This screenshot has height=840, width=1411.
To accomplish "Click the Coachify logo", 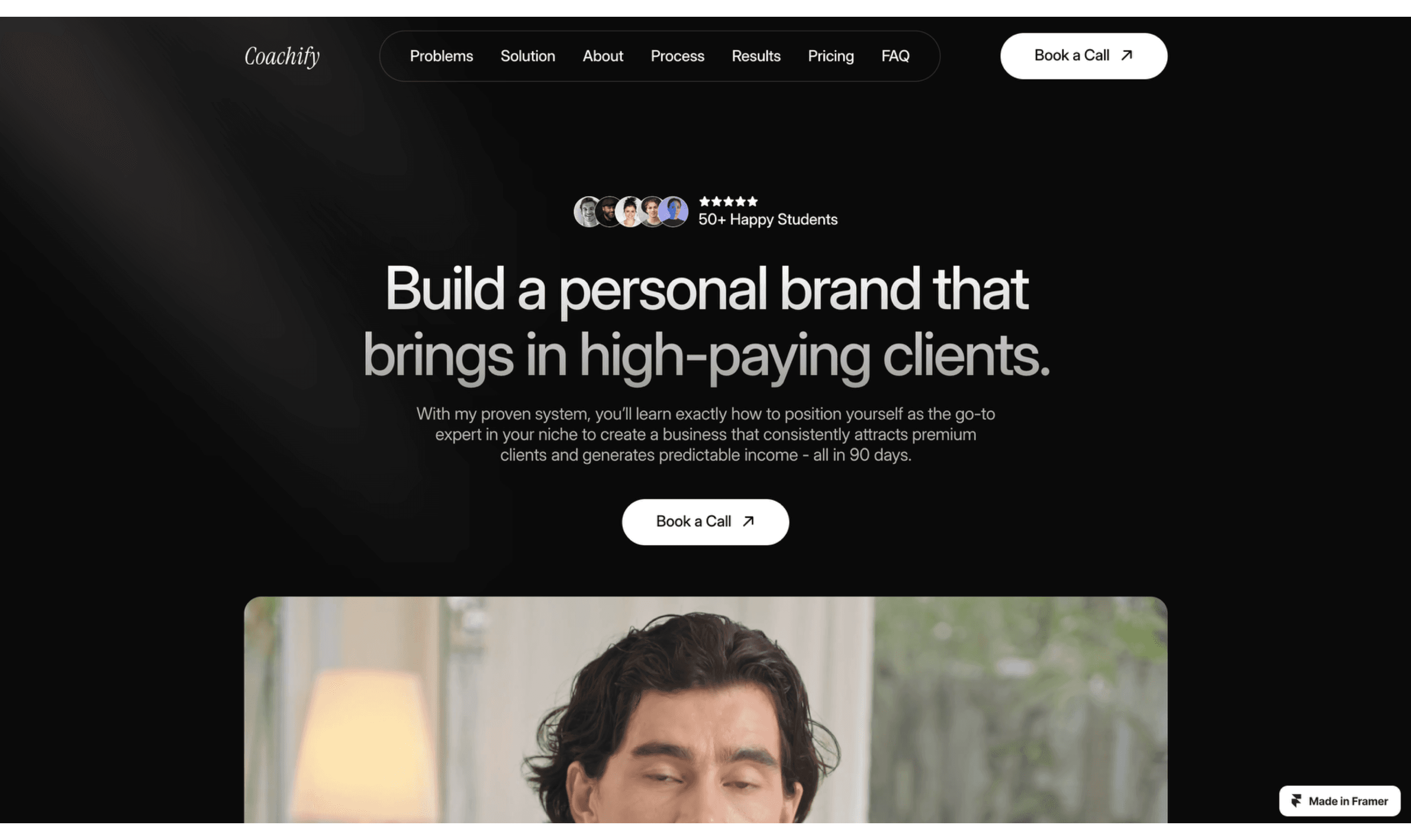I will (282, 56).
